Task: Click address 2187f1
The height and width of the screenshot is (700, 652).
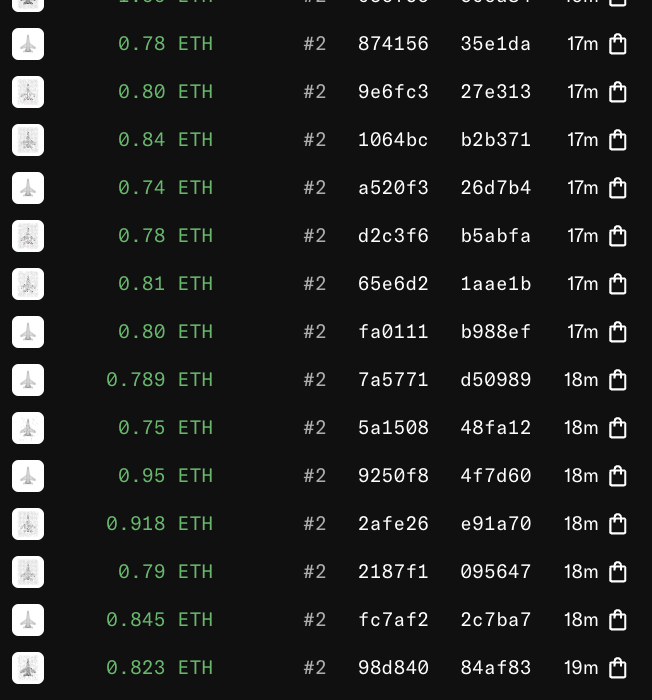Action: (393, 572)
